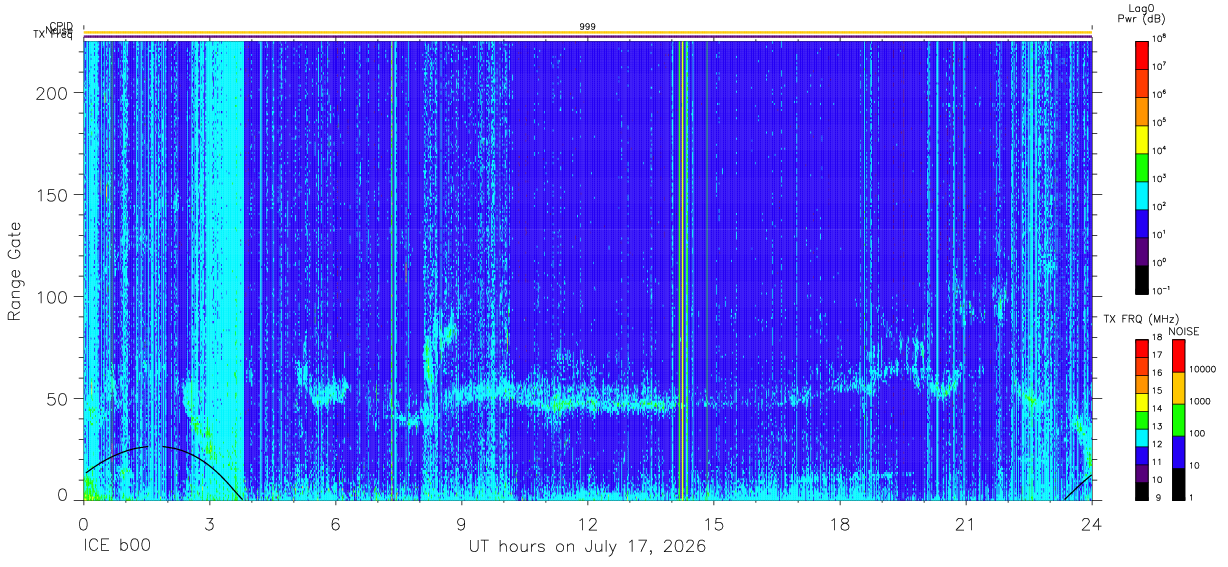Click the orange CPID bar above the plot
The width and height of the screenshot is (1228, 567).
coord(588,33)
